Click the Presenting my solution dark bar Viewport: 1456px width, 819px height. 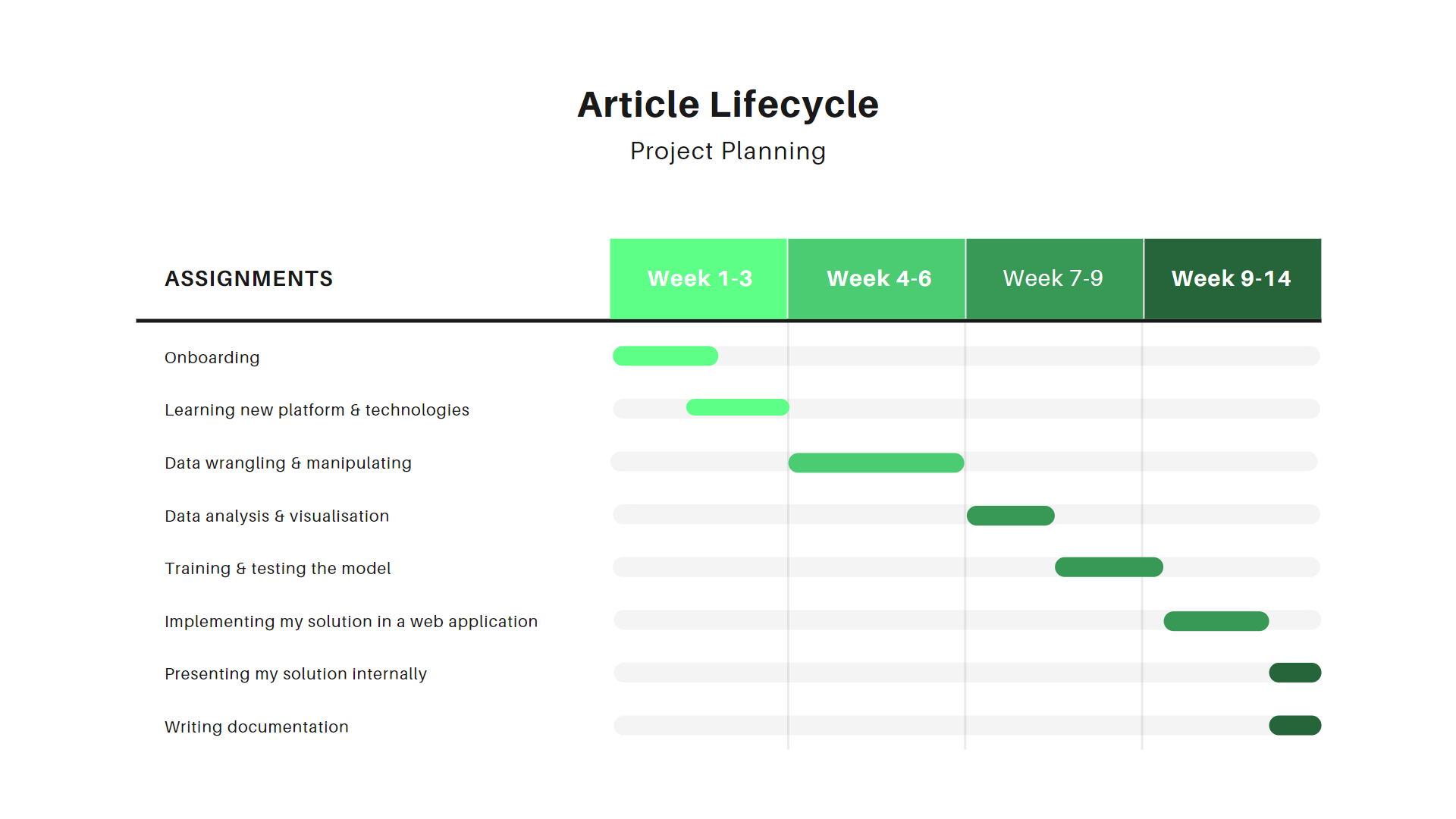pos(1295,673)
